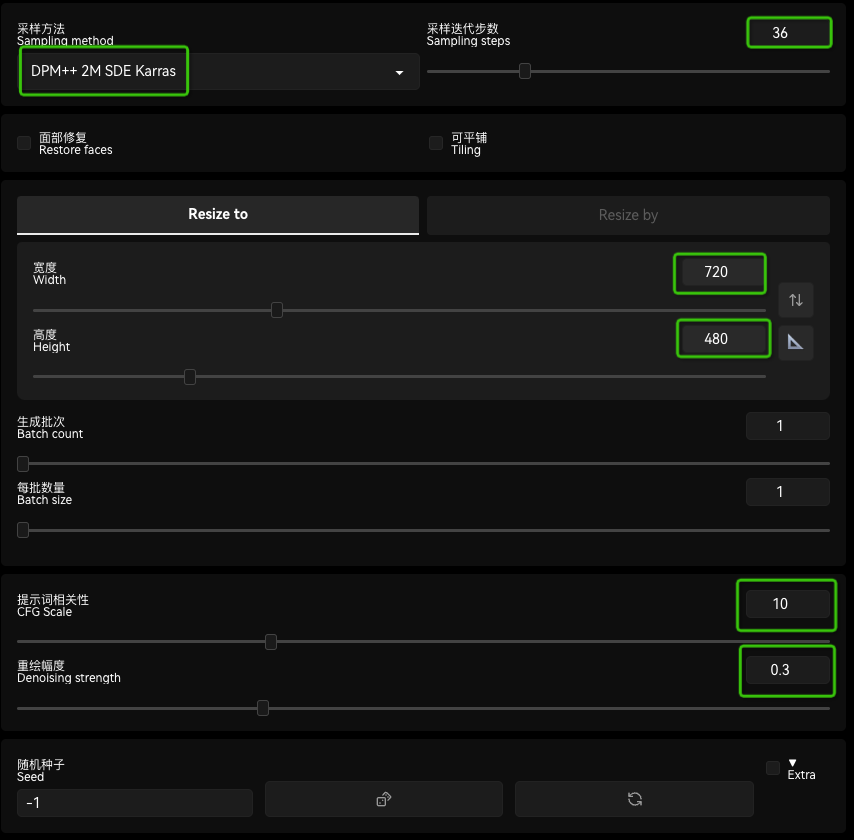Enable the Restore faces checkbox
The width and height of the screenshot is (854, 840).
tap(23, 143)
